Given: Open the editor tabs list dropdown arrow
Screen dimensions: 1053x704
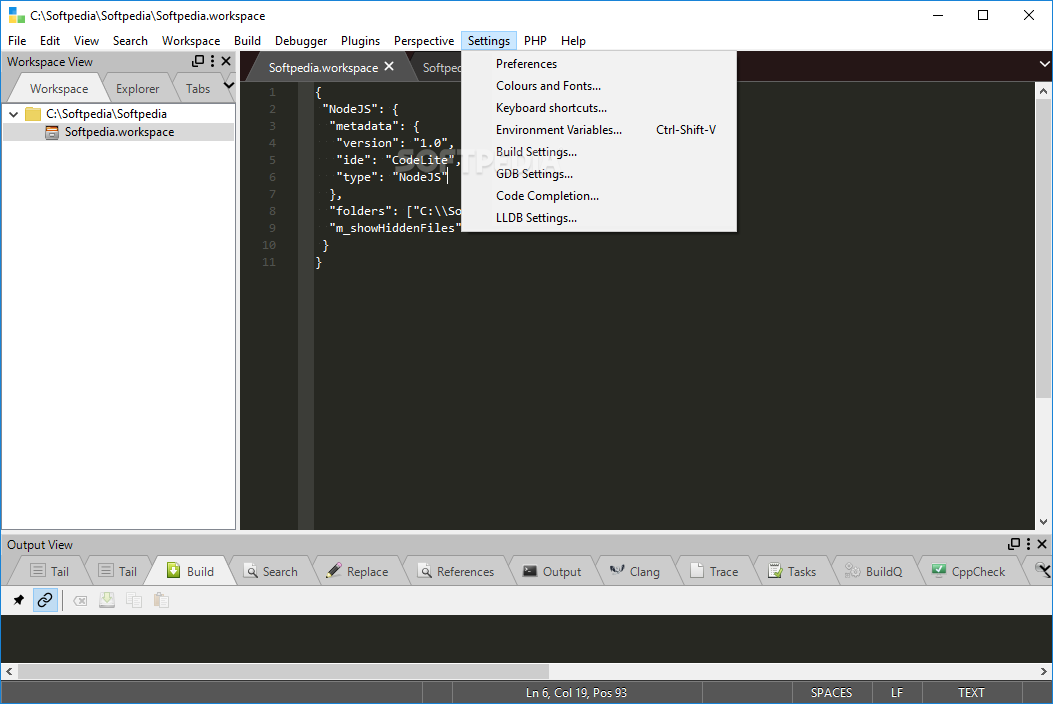Looking at the screenshot, I should click(x=1044, y=64).
